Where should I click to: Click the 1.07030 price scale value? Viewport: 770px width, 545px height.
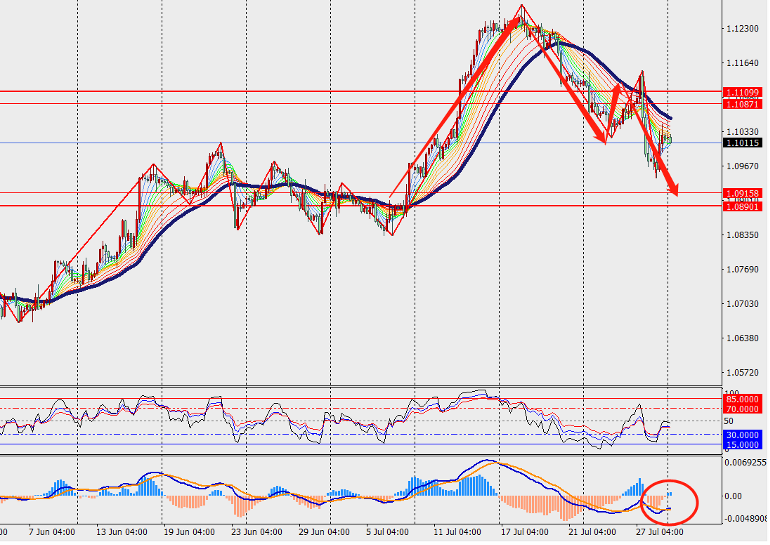coord(742,304)
